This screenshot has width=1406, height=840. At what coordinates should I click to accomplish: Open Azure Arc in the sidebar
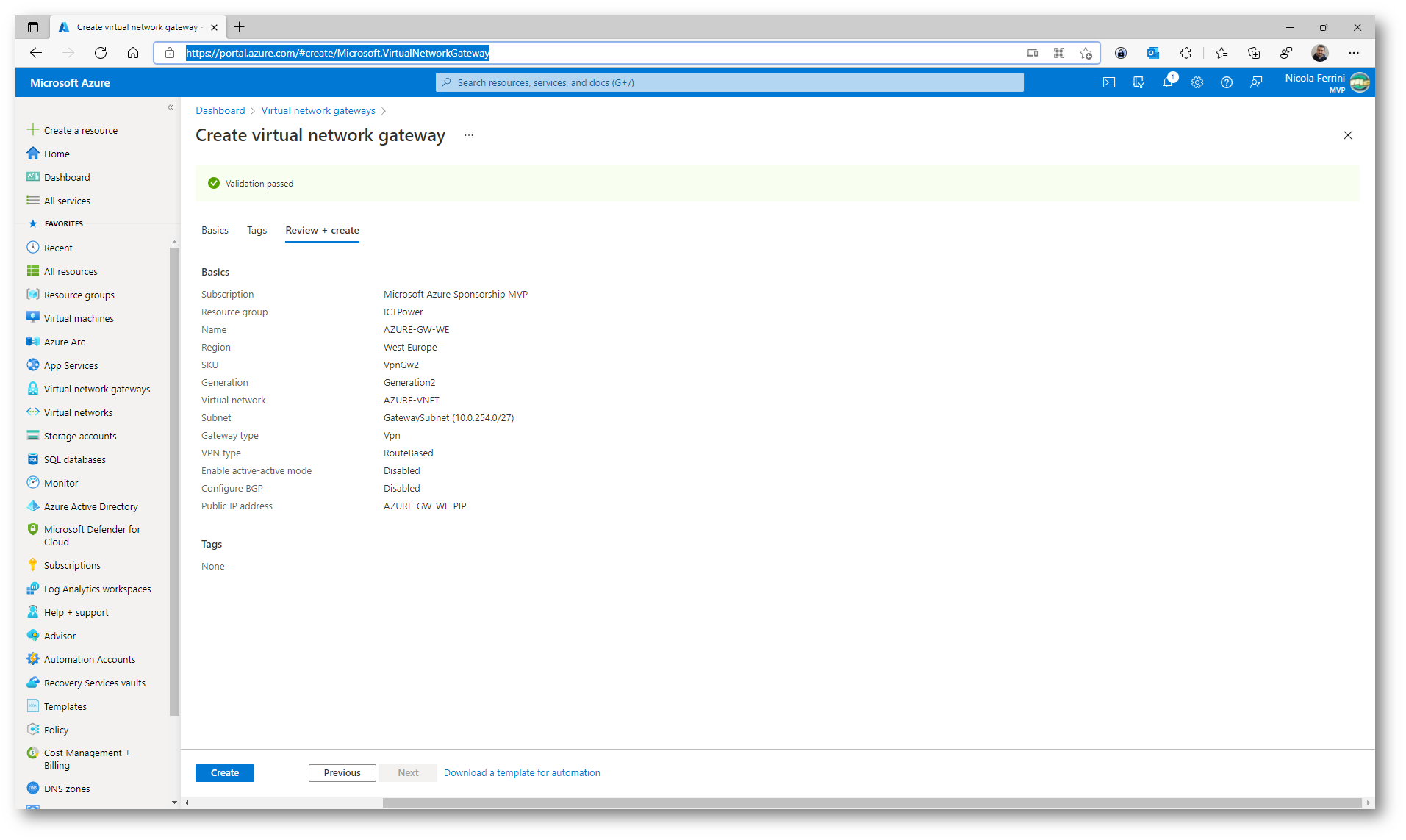(65, 342)
